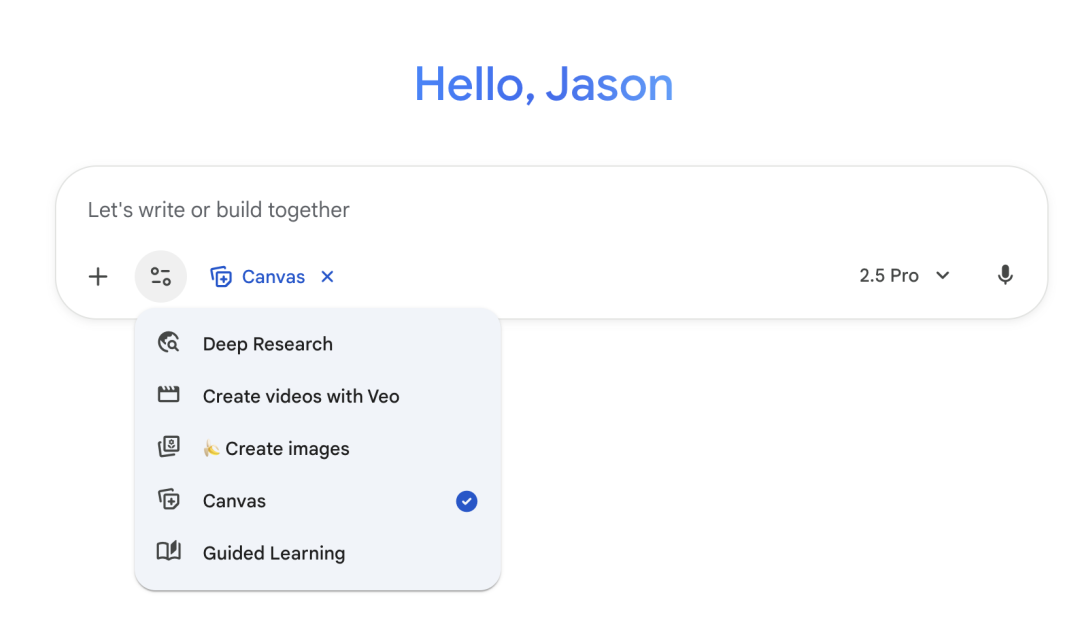Click the Deep Research icon in menu
1080x621 pixels.
point(169,343)
